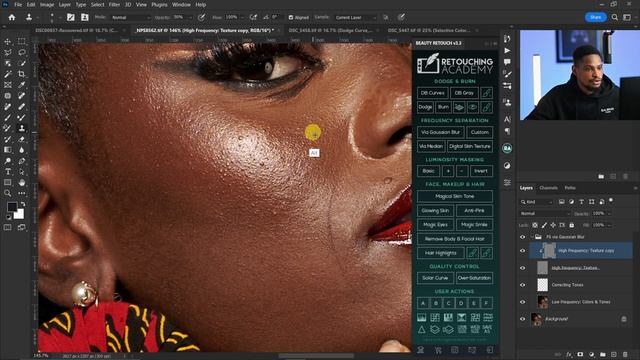Open the Character panel icon in side strip
Image resolution: width=640 pixels, height=360 pixels.
[x=507, y=119]
